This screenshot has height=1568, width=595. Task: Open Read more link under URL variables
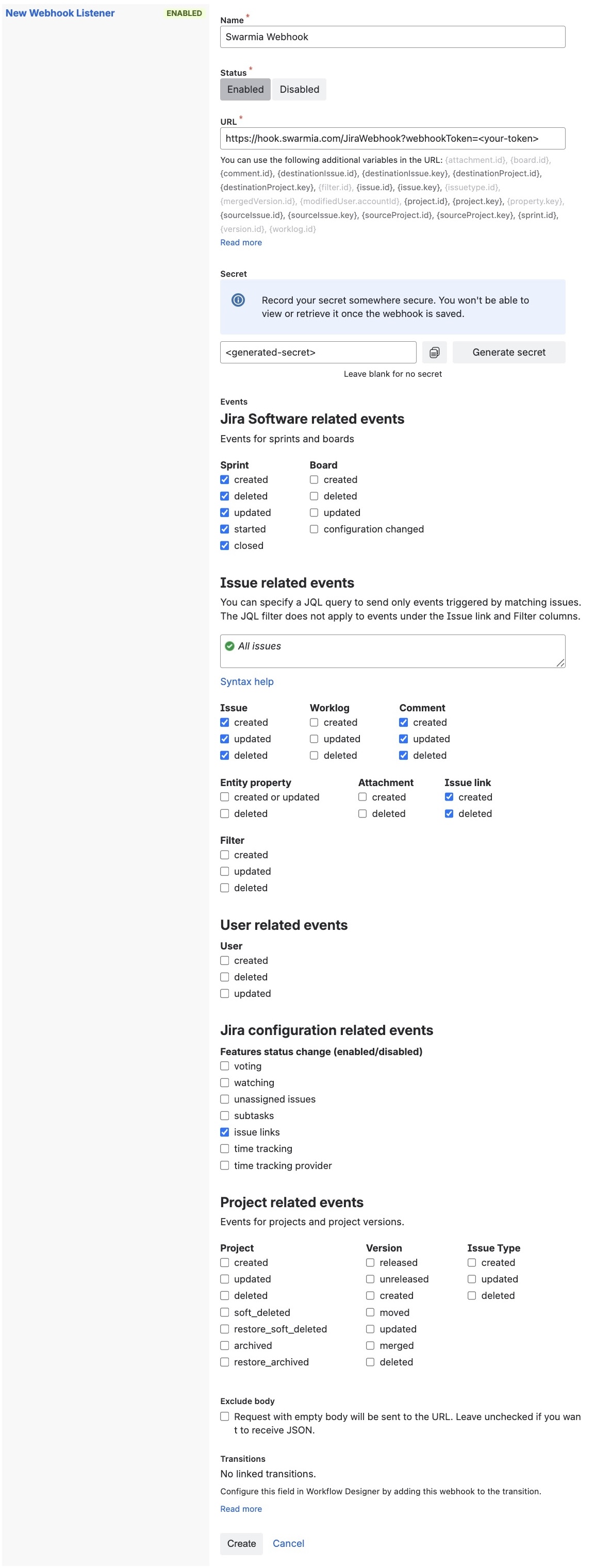pos(241,242)
